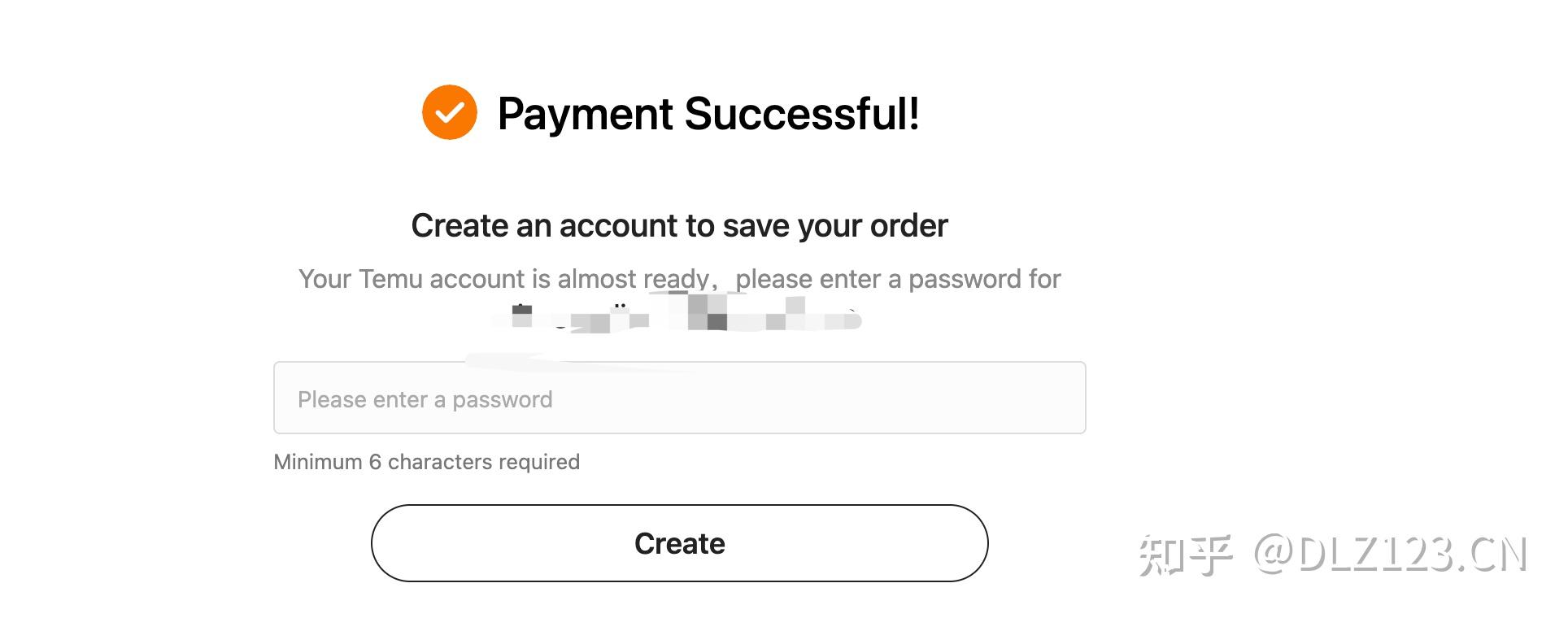Click the word 'Minimum' below password box
Screen dimensions: 1568x618
point(318,462)
